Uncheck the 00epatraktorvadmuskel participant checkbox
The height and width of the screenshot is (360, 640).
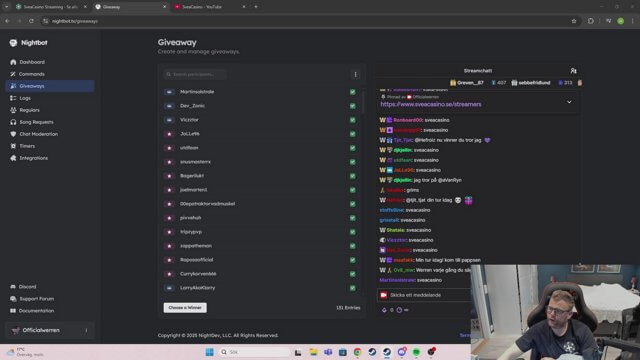[x=353, y=204]
